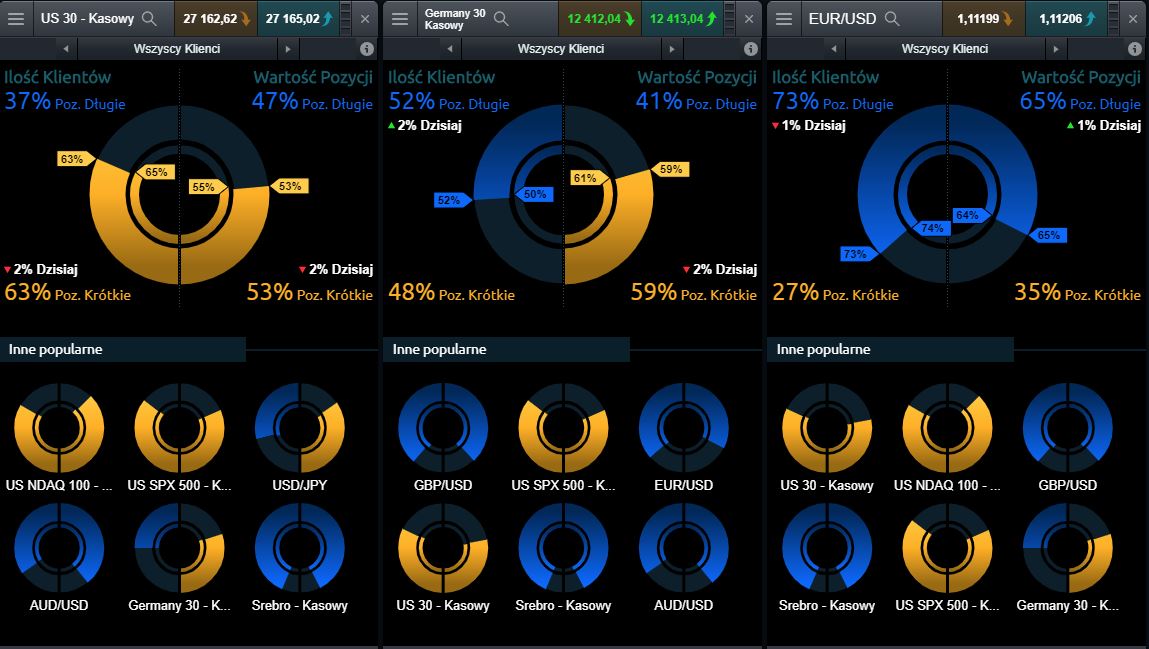Click left arrow beside Wszyscy Klienci in US 30
This screenshot has height=649, width=1149.
[65, 49]
